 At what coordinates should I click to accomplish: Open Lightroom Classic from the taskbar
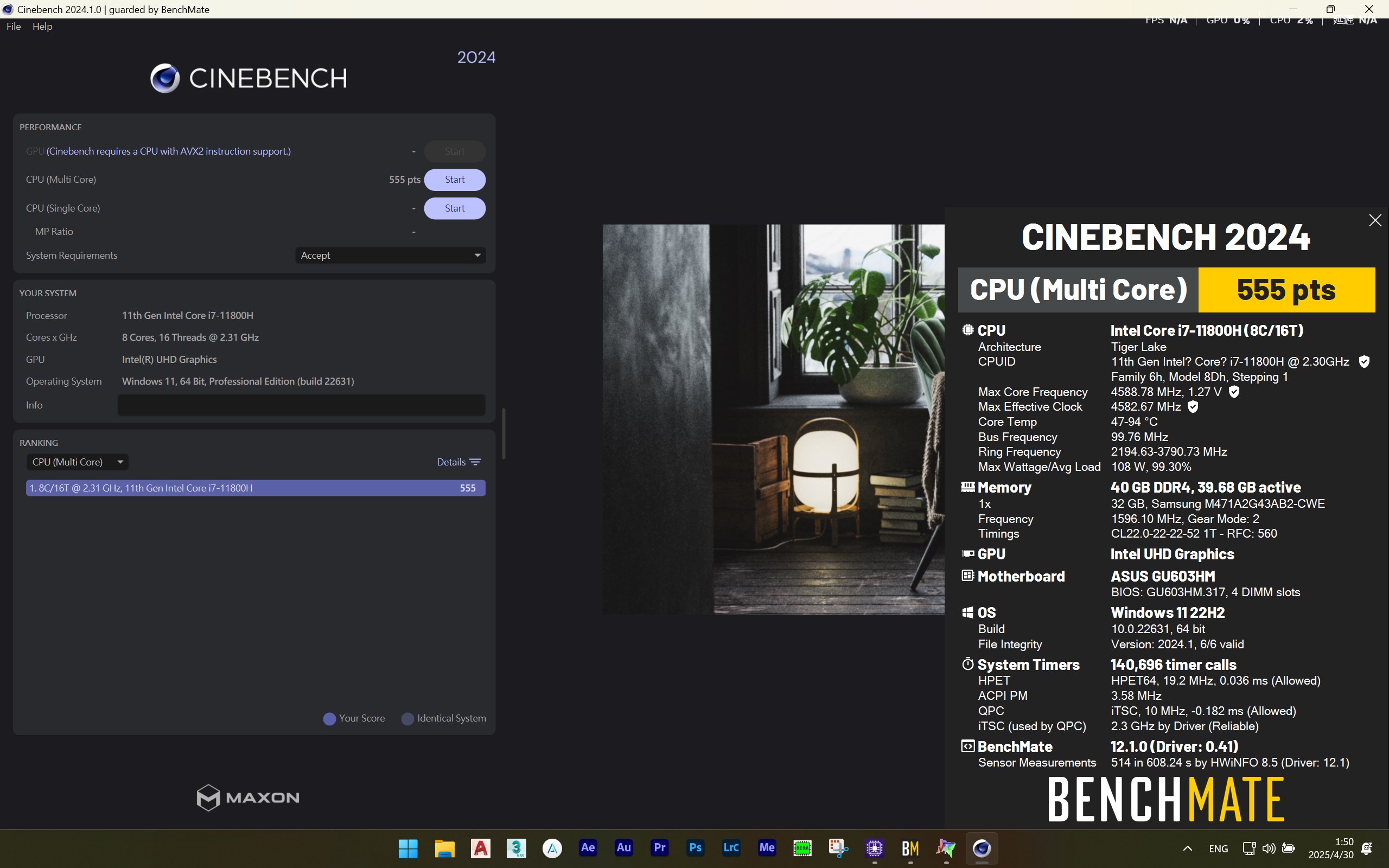[731, 848]
